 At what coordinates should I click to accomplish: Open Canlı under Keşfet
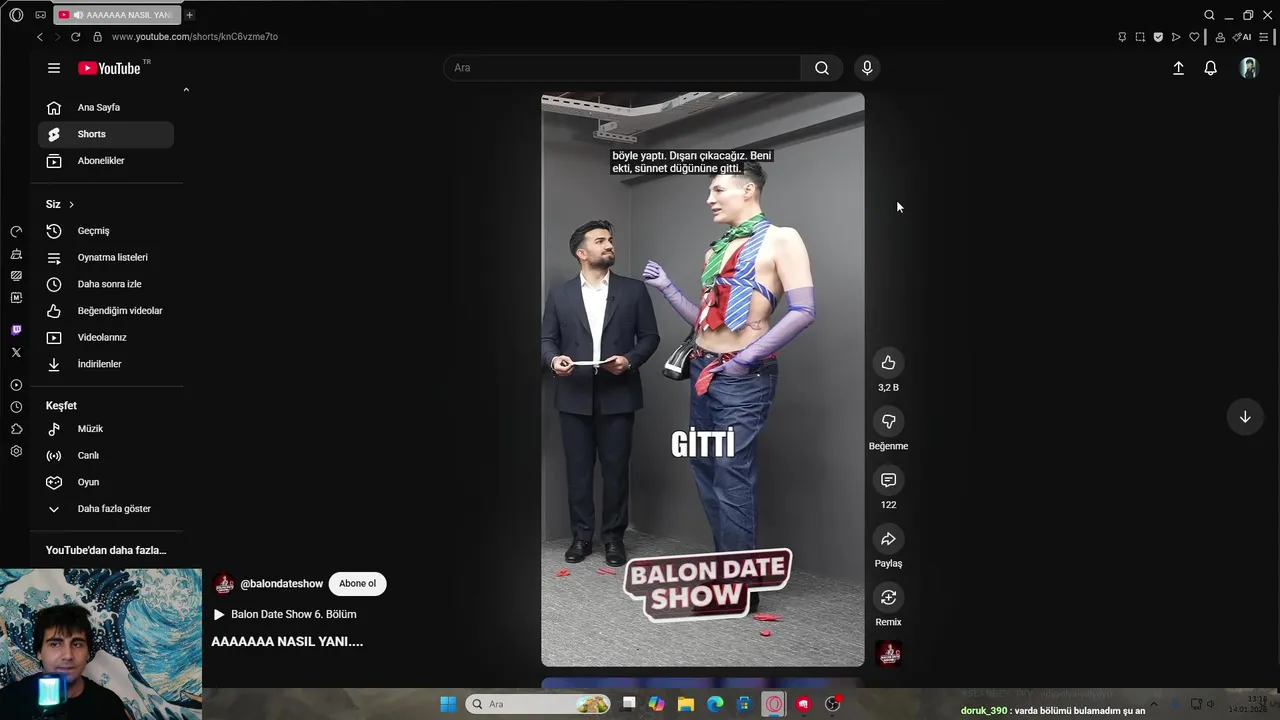pos(106,455)
